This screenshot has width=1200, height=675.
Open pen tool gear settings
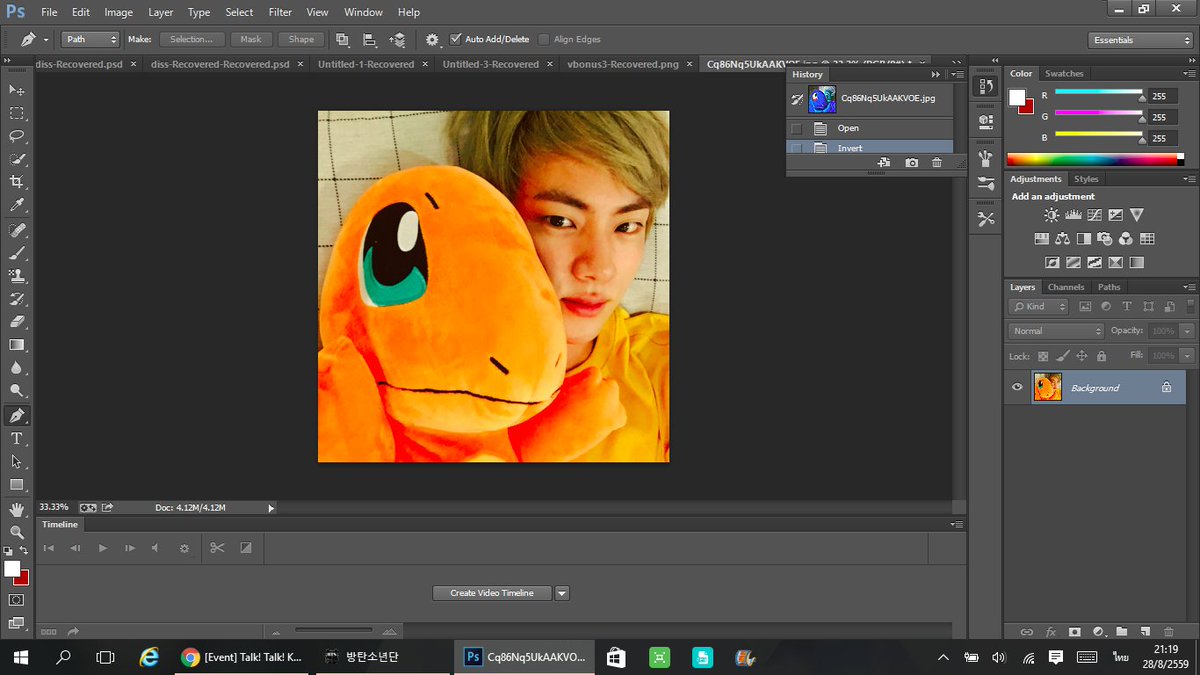(x=433, y=40)
